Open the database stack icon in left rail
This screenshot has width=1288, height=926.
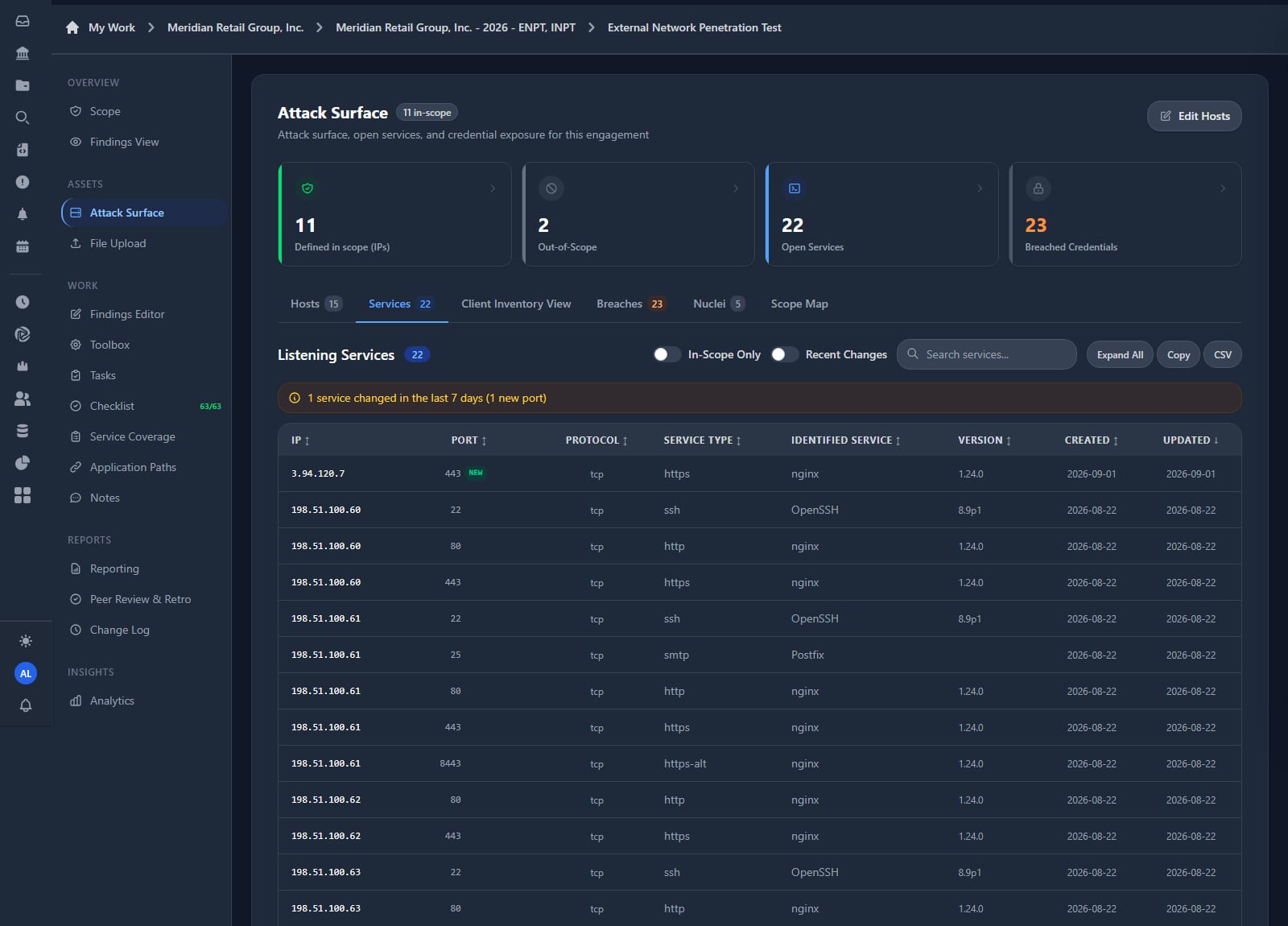click(x=23, y=431)
